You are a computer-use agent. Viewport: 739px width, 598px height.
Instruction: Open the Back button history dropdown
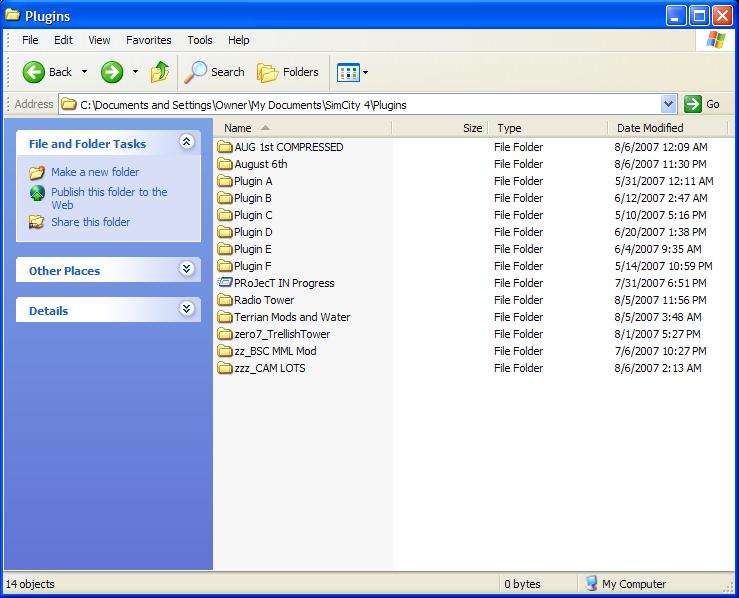[84, 72]
